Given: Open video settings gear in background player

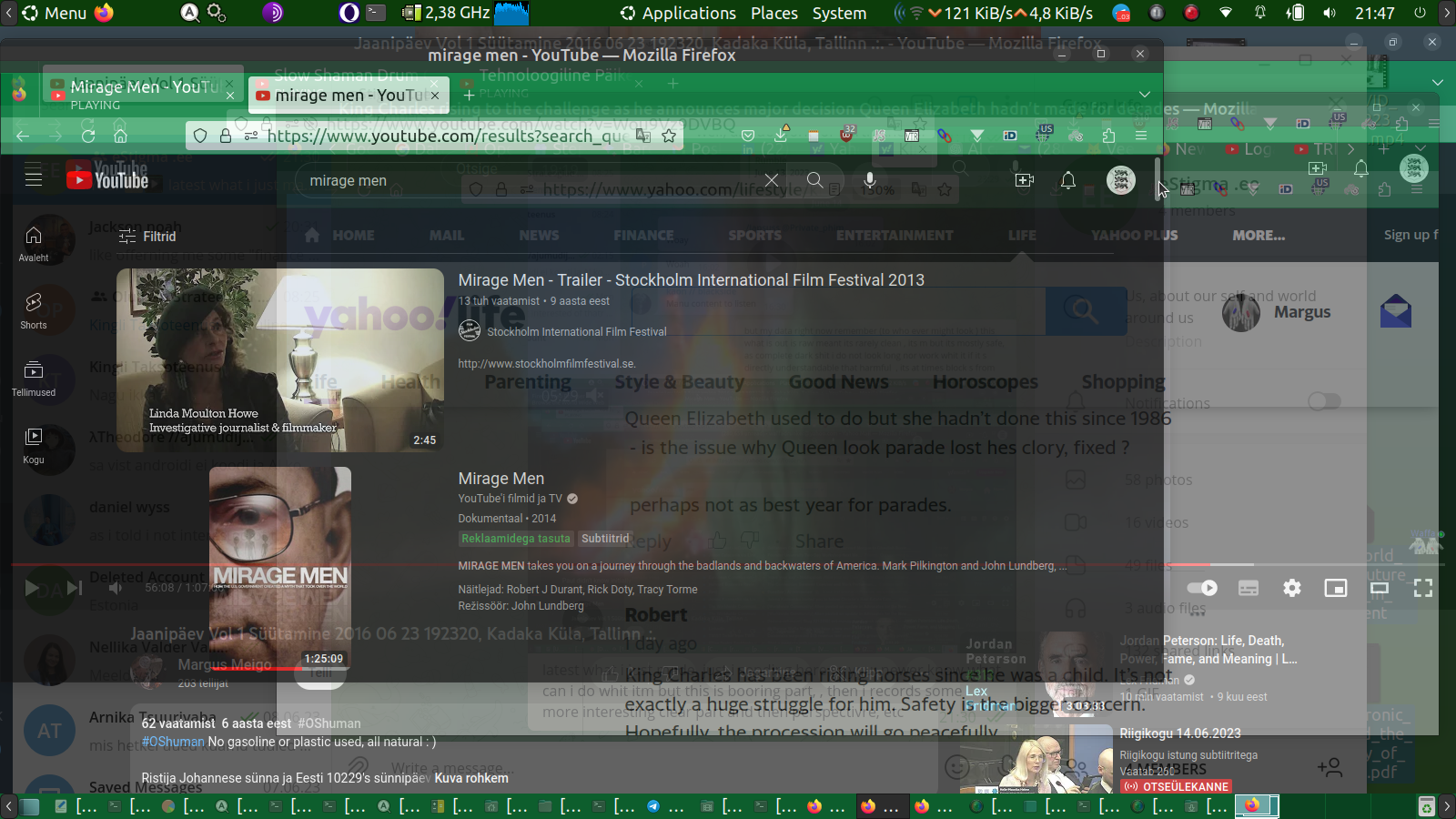Looking at the screenshot, I should pos(1292,588).
